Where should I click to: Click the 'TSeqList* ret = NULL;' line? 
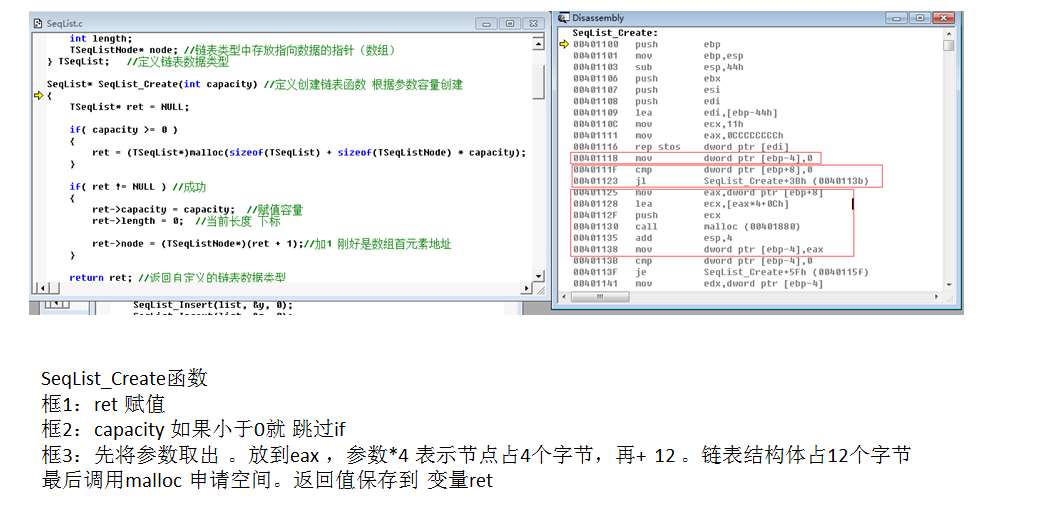click(x=129, y=107)
